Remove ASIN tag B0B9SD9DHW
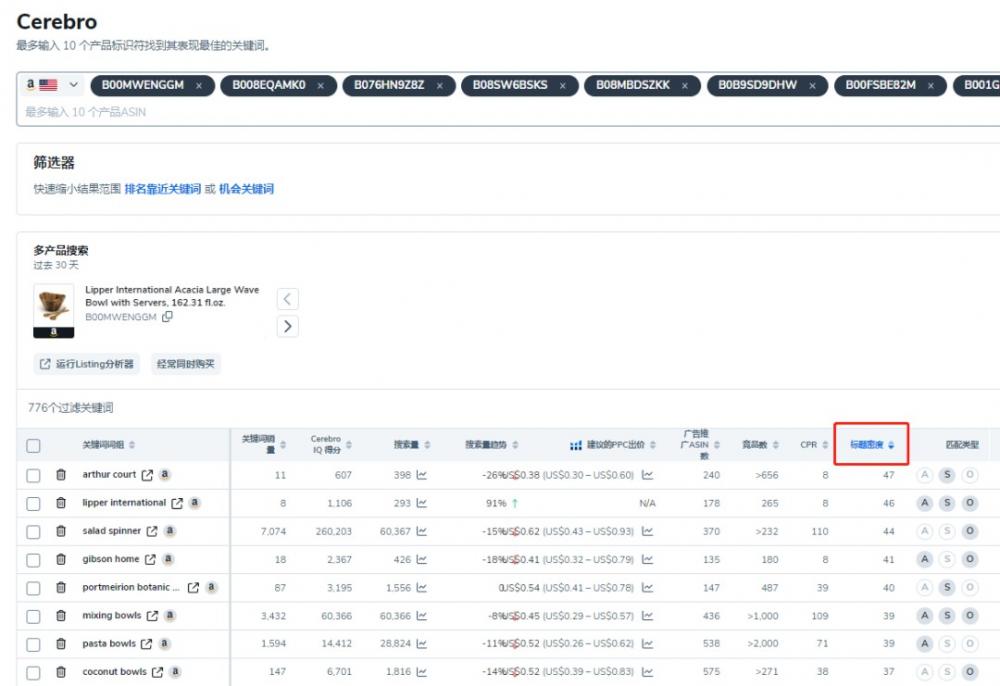This screenshot has height=686, width=1000. click(x=812, y=85)
